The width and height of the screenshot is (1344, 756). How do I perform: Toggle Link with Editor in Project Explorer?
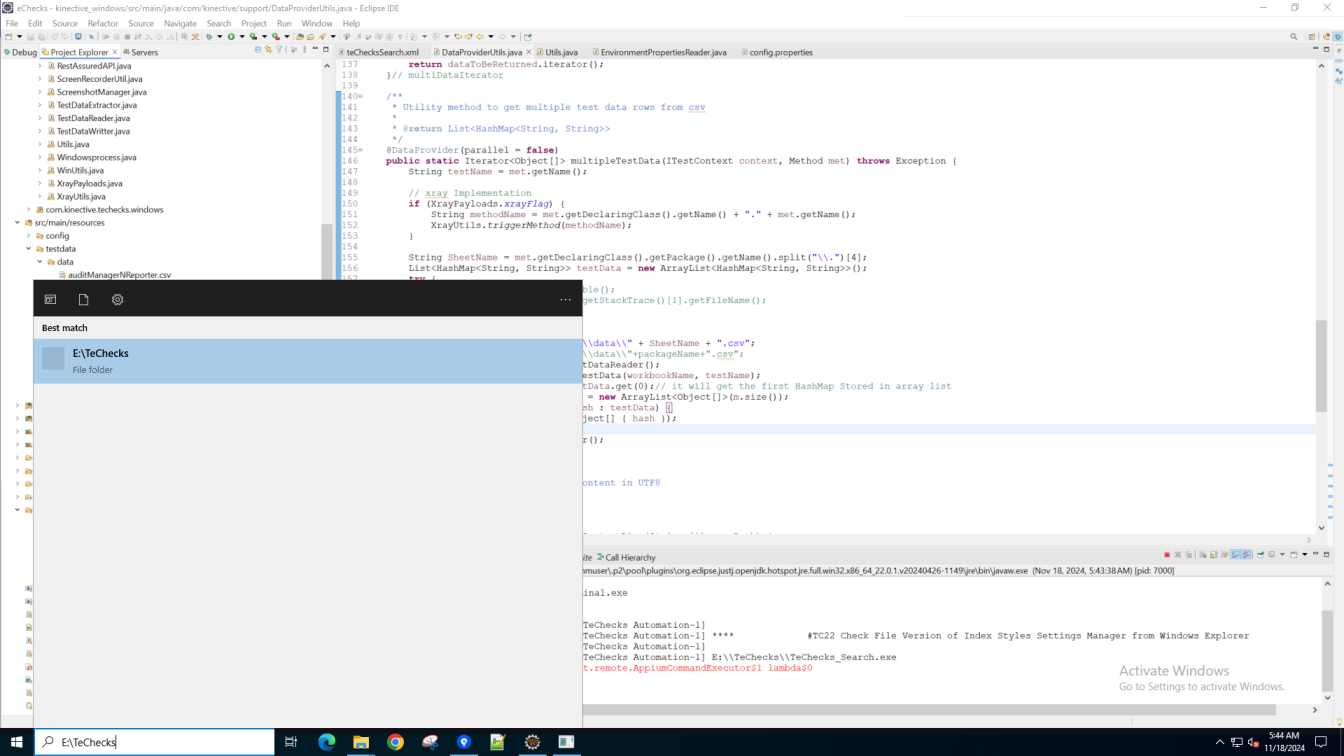click(x=268, y=50)
